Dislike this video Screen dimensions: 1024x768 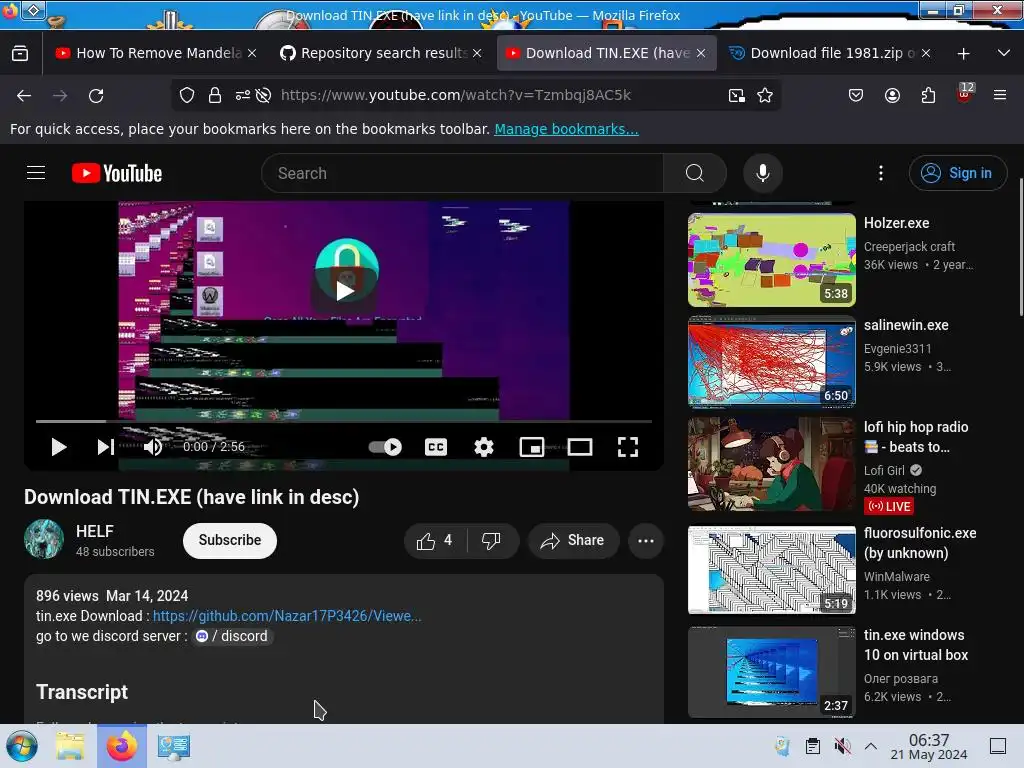(x=493, y=541)
